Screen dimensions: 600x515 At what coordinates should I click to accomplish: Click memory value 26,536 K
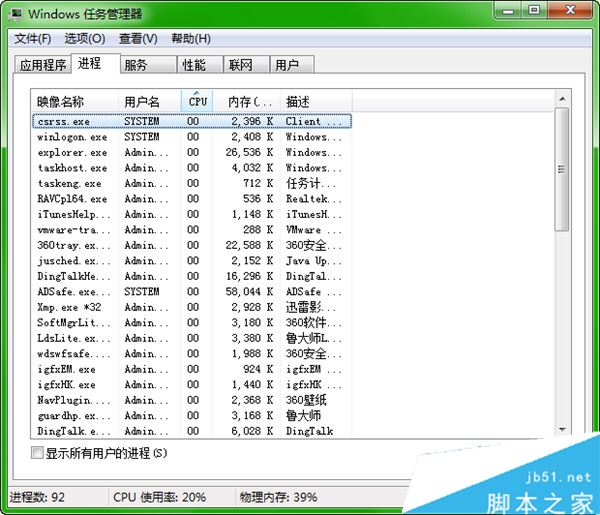coord(249,152)
